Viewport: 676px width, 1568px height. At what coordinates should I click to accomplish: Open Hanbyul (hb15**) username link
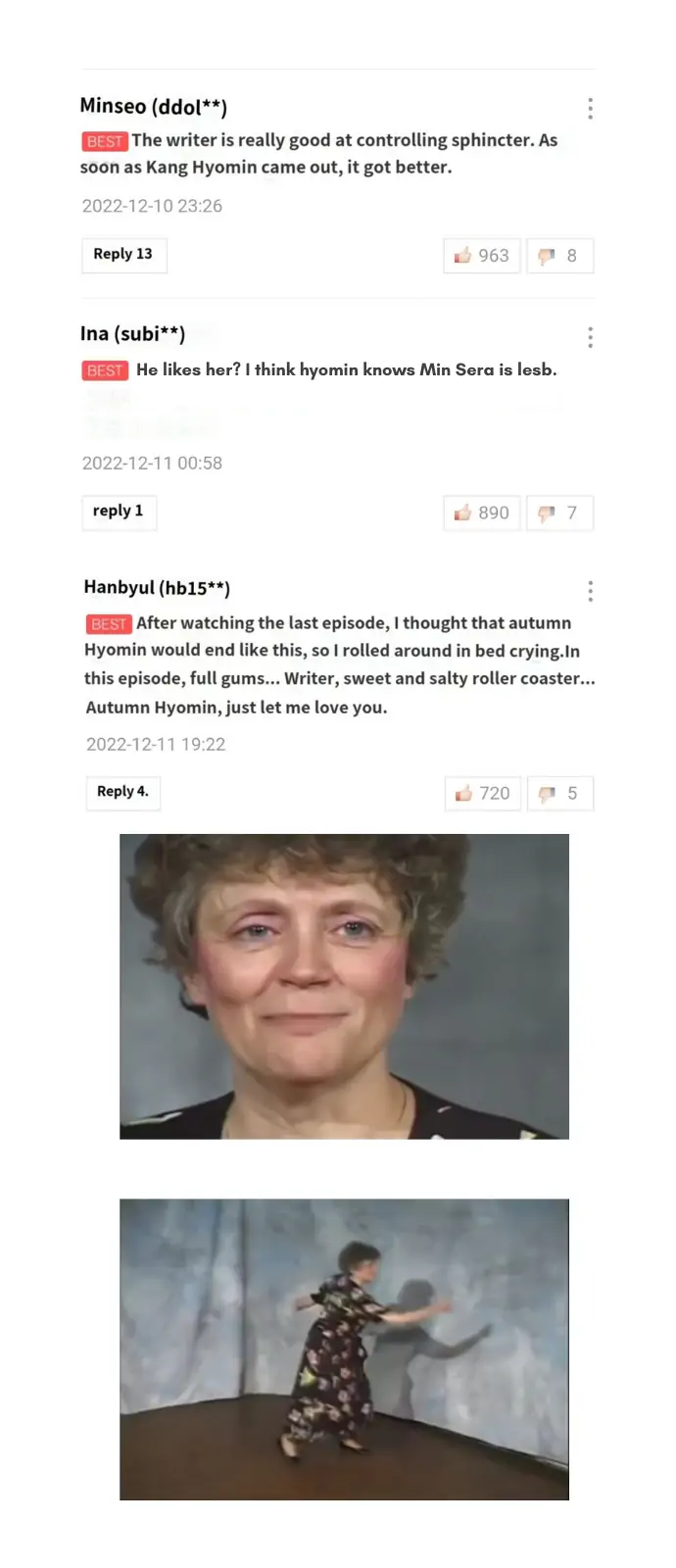click(157, 587)
